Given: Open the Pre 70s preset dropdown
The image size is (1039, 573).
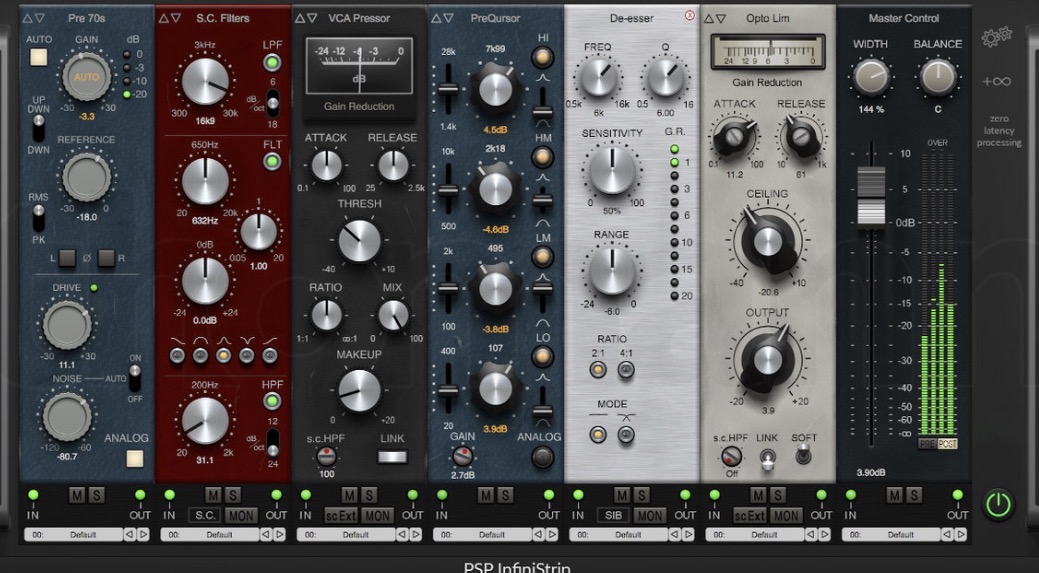Looking at the screenshot, I should click(x=74, y=534).
